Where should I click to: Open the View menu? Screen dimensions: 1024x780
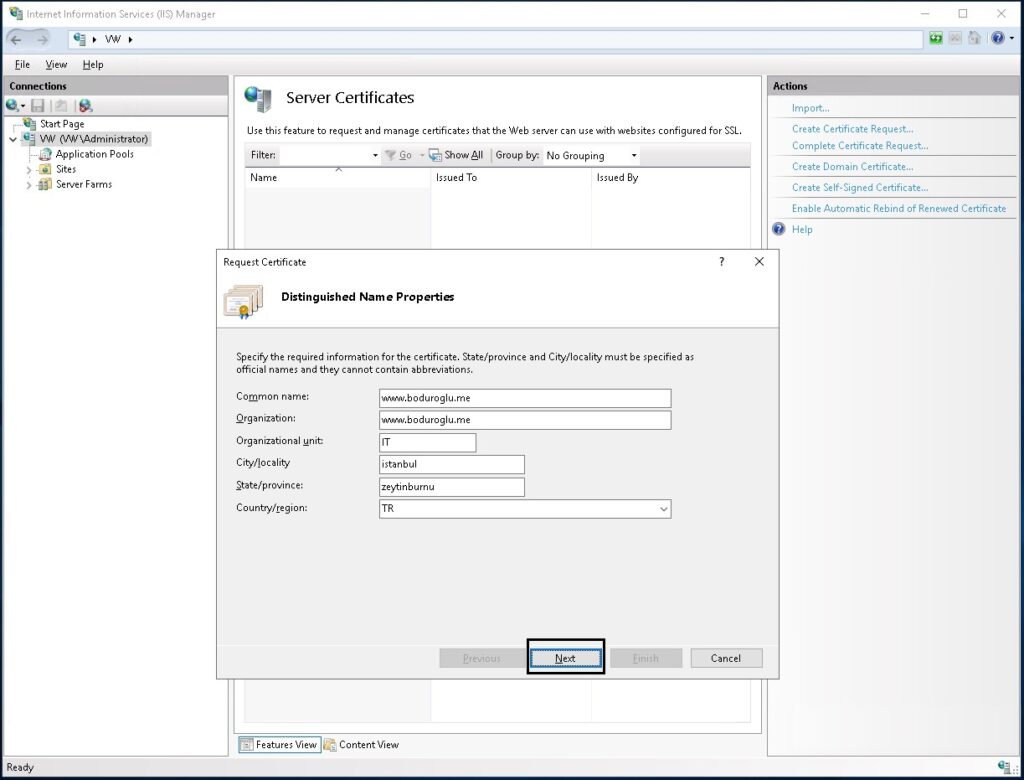click(x=56, y=64)
